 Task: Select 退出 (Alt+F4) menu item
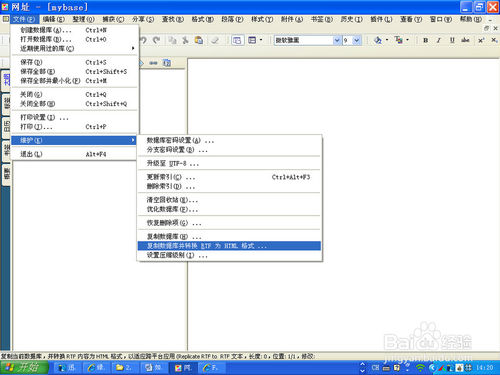pos(75,154)
